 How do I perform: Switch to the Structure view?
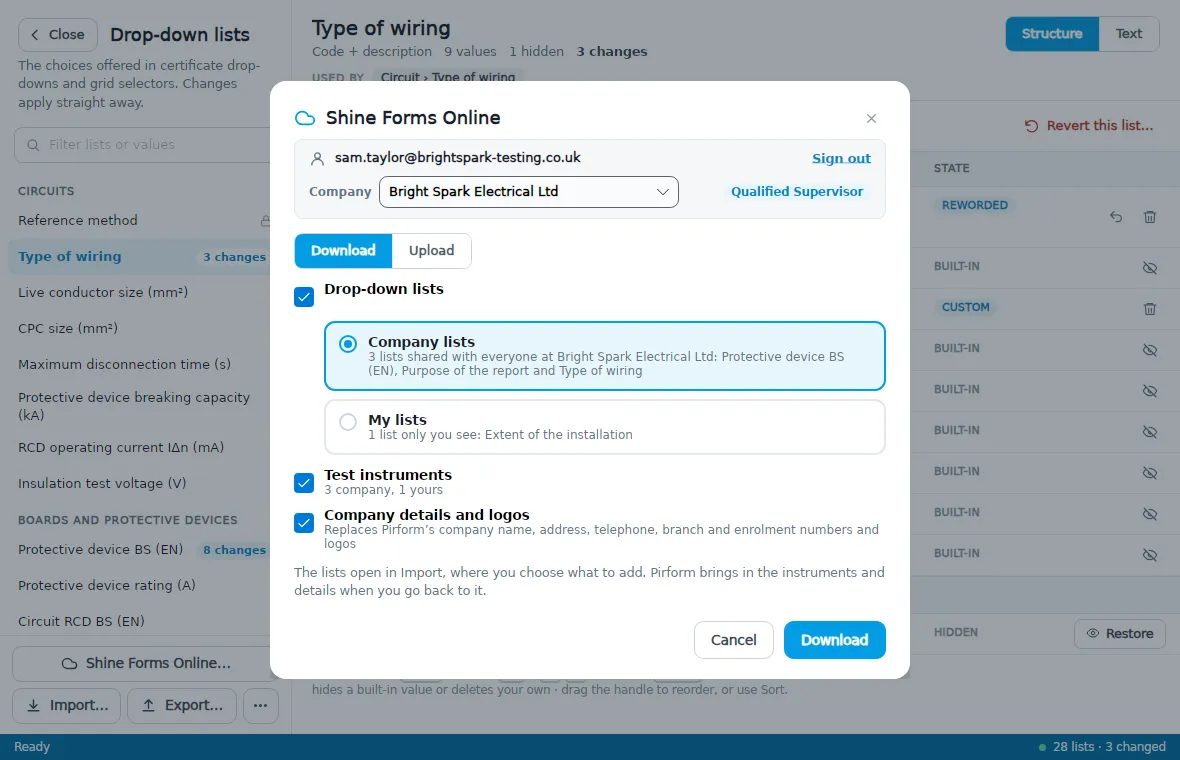tap(1051, 34)
